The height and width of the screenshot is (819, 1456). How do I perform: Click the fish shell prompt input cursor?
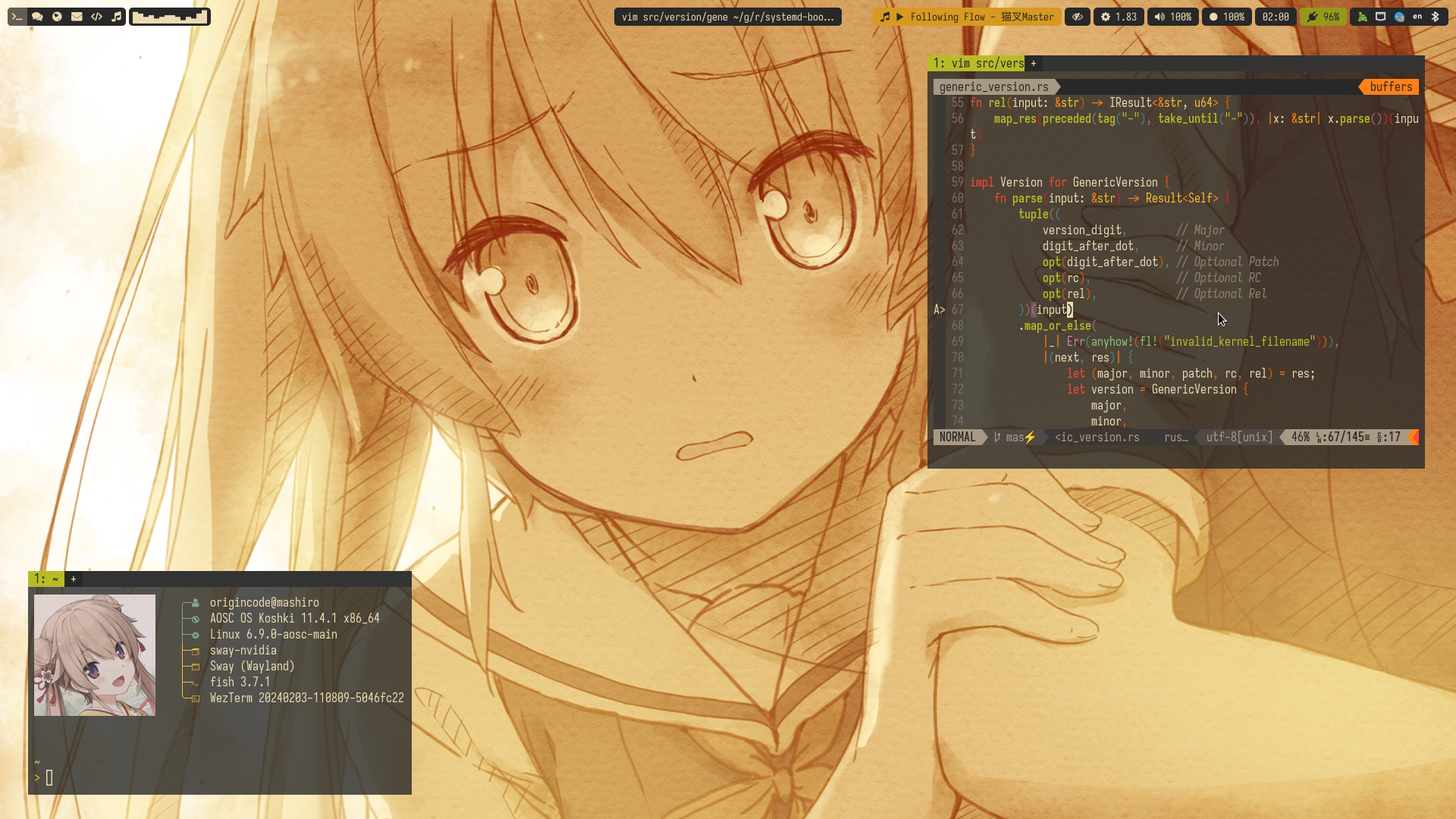point(49,778)
